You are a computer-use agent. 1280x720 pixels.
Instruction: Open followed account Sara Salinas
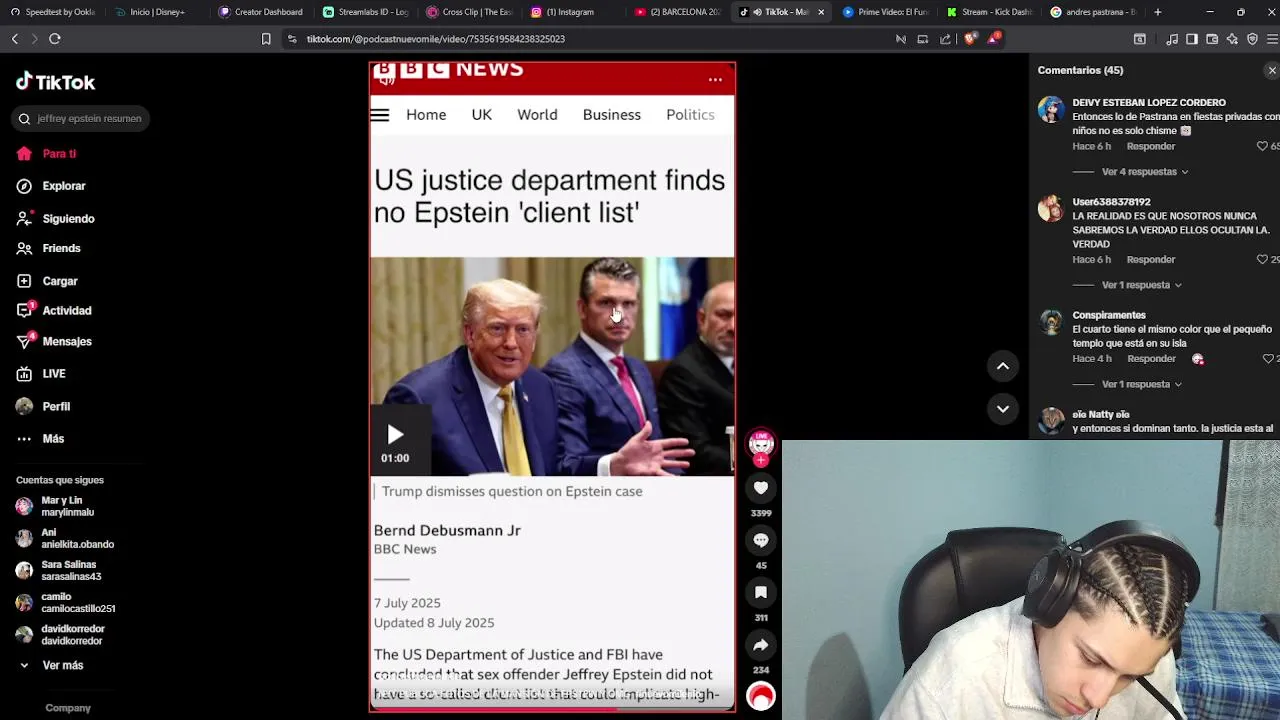(x=60, y=570)
